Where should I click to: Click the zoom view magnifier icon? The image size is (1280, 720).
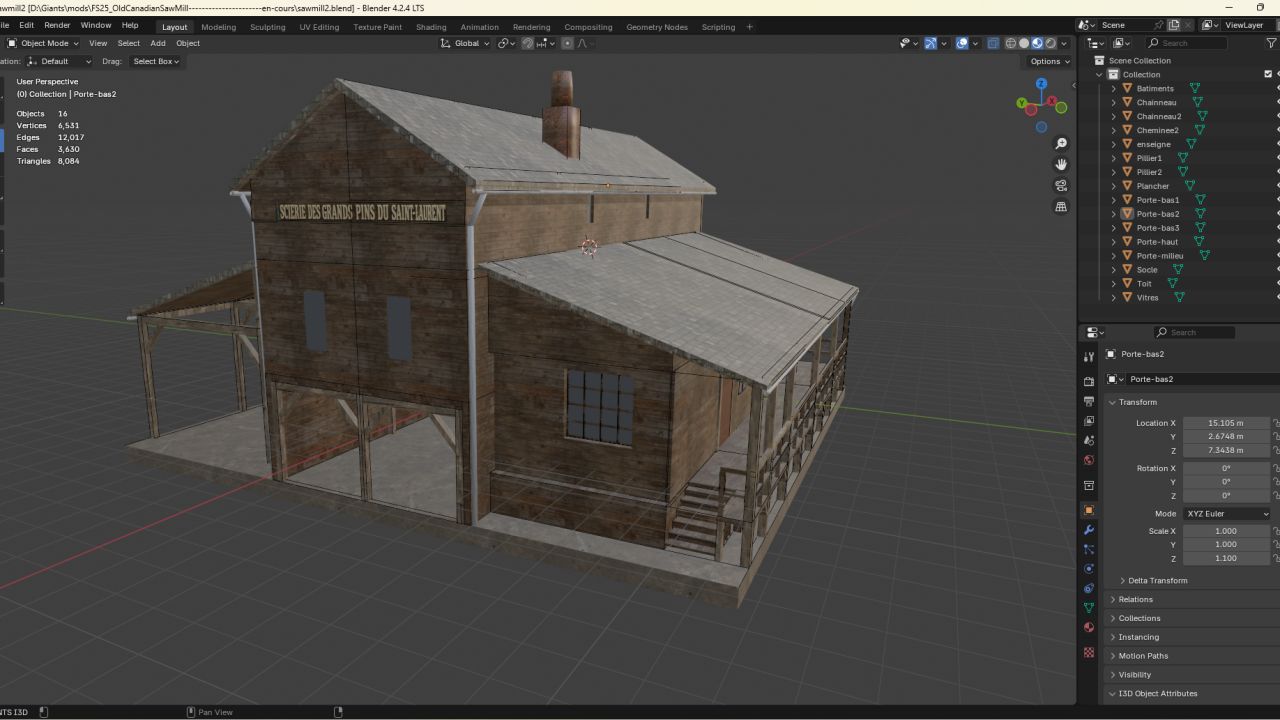(x=1061, y=144)
